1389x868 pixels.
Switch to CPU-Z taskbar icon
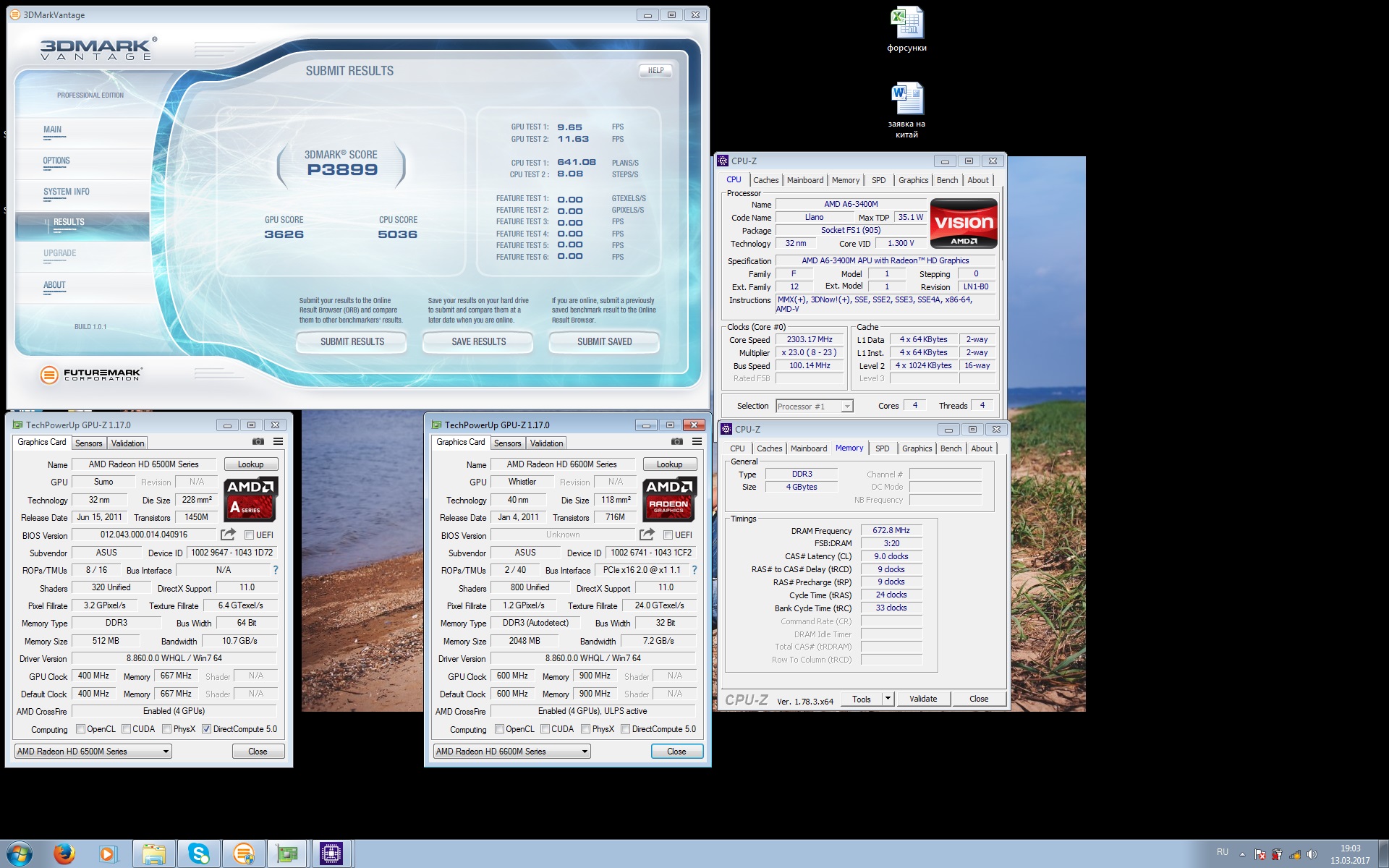coord(331,854)
